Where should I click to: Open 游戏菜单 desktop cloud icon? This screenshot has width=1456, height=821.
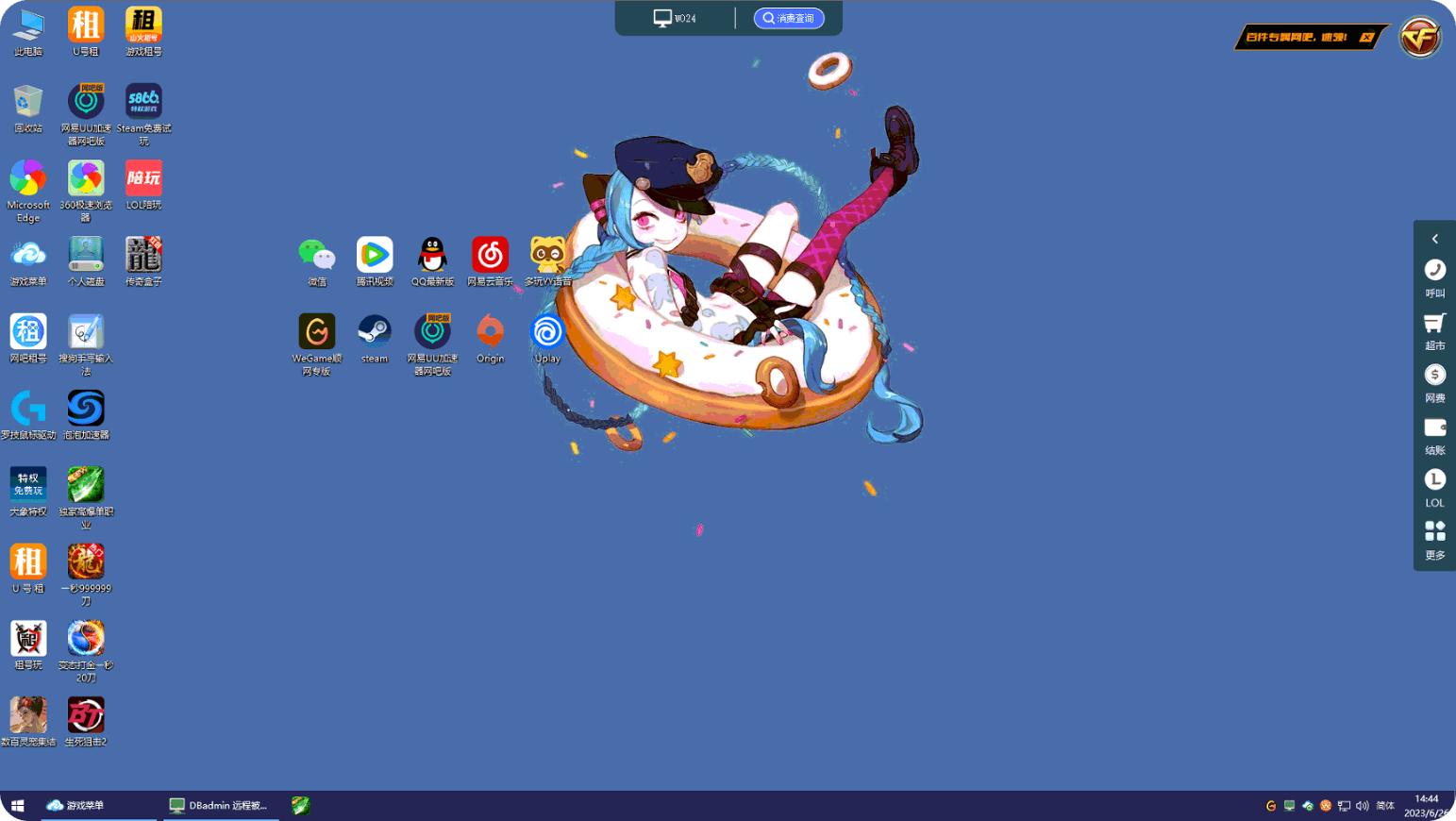click(x=28, y=261)
